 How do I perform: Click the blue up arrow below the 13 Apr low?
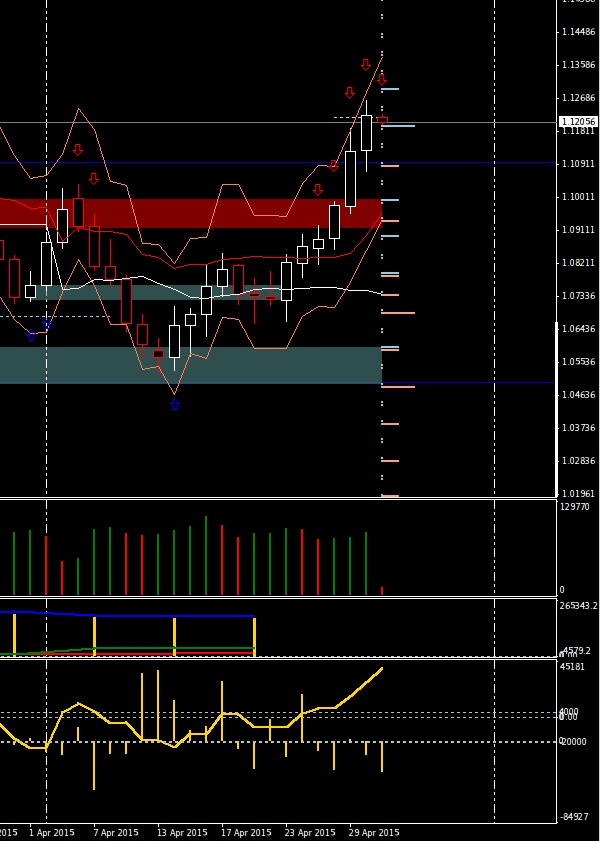coord(175,404)
